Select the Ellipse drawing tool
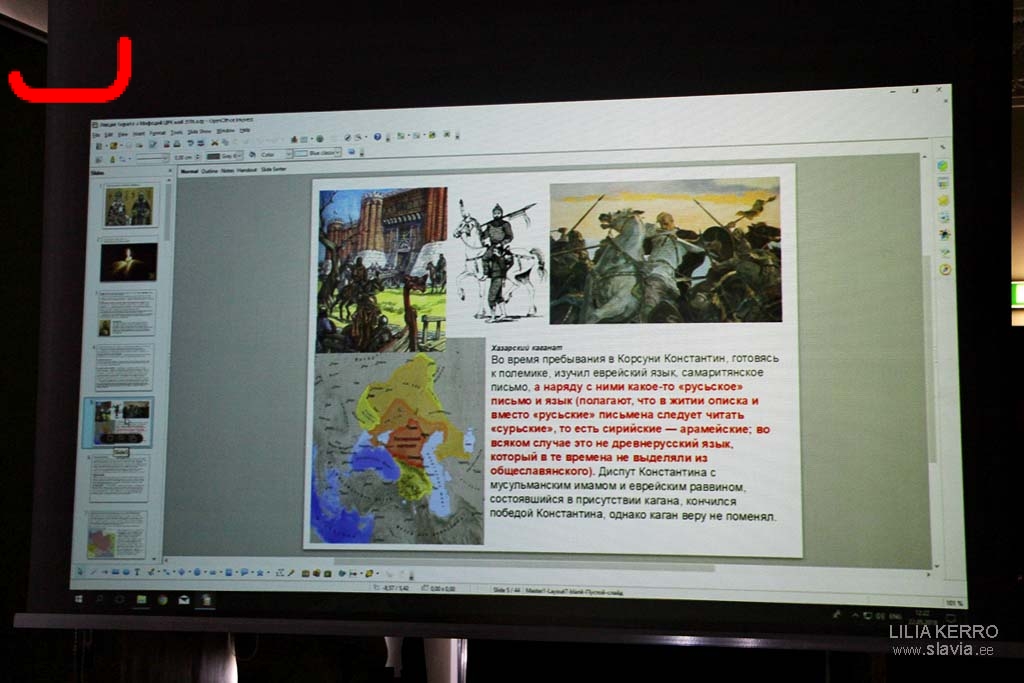This screenshot has height=683, width=1024. click(126, 573)
